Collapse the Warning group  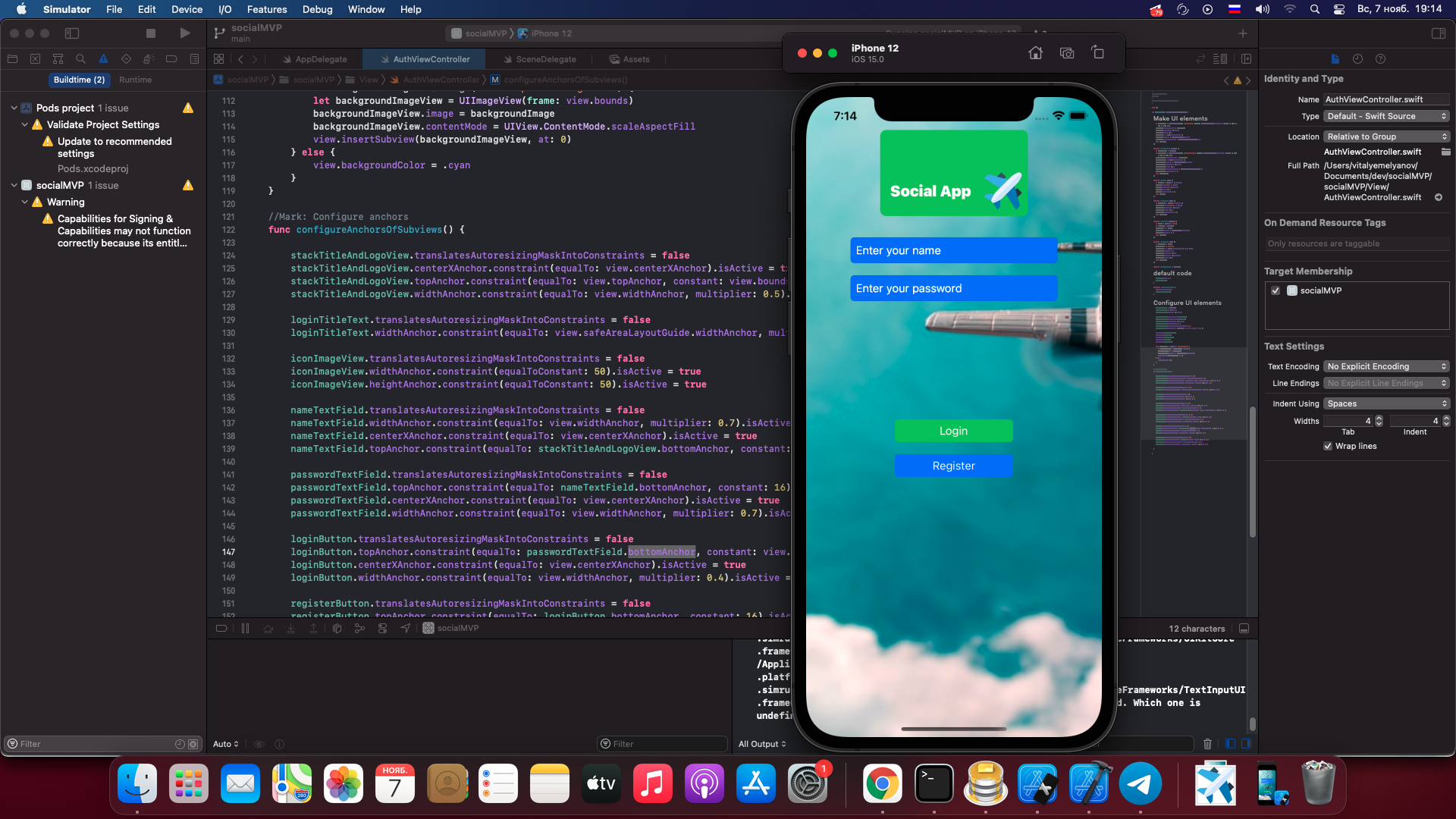click(24, 202)
